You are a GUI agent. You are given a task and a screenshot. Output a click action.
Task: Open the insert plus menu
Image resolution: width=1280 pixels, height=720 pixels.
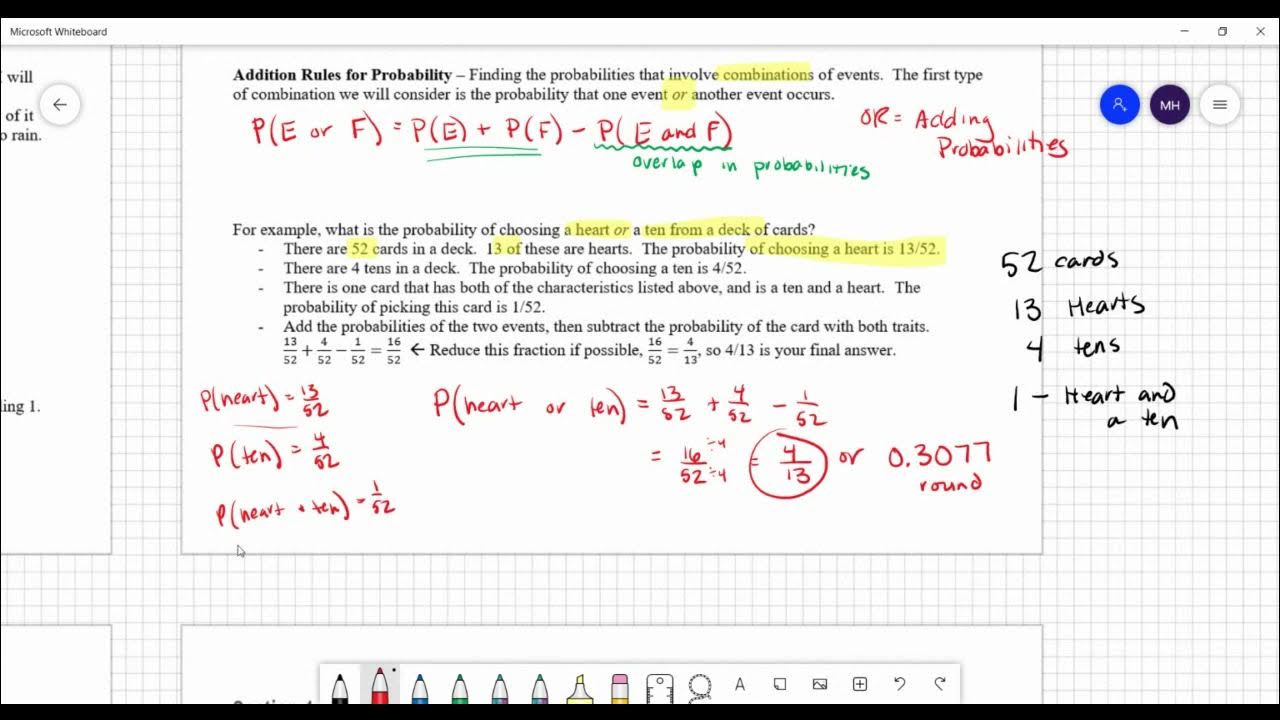[860, 684]
